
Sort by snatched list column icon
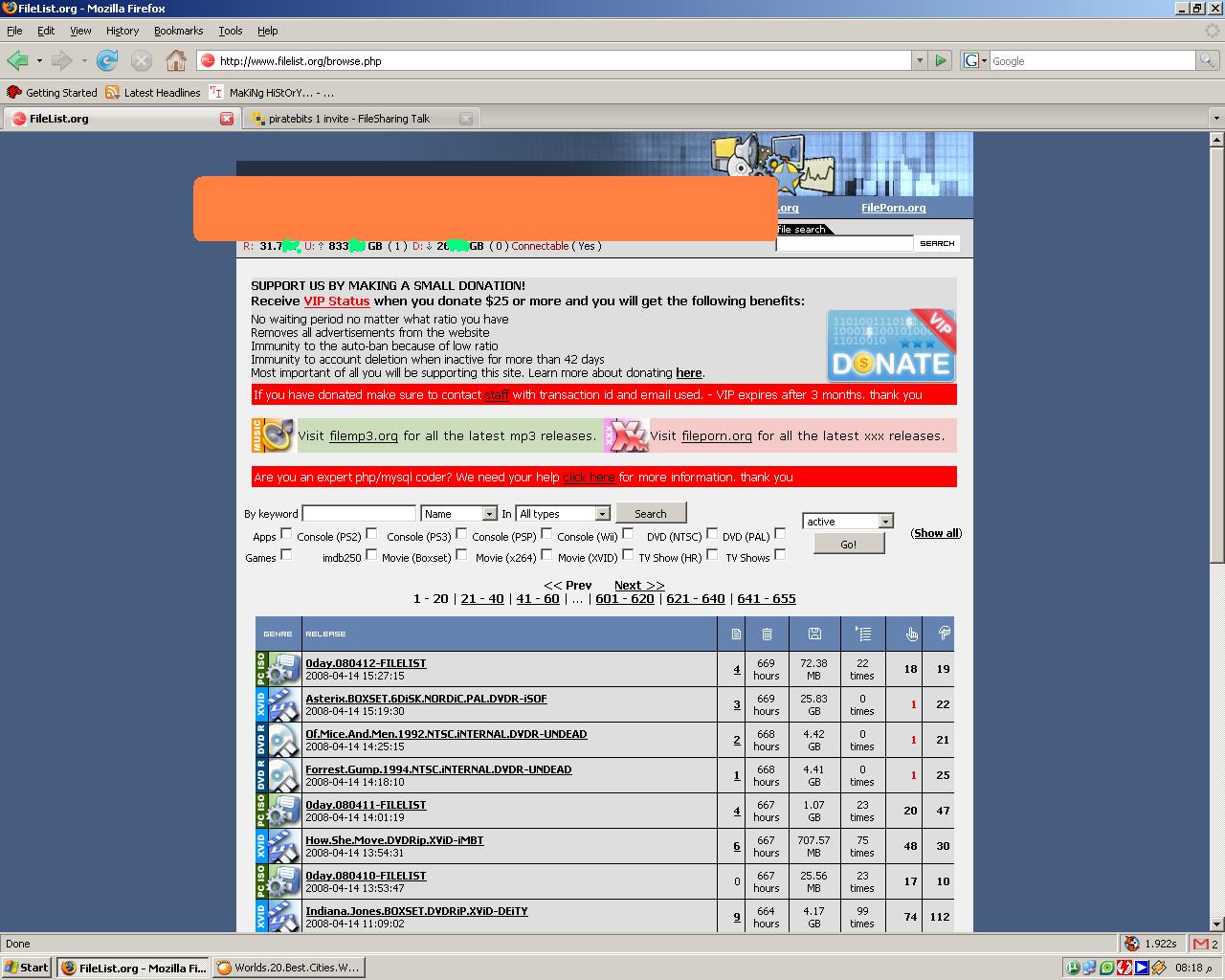pos(862,634)
